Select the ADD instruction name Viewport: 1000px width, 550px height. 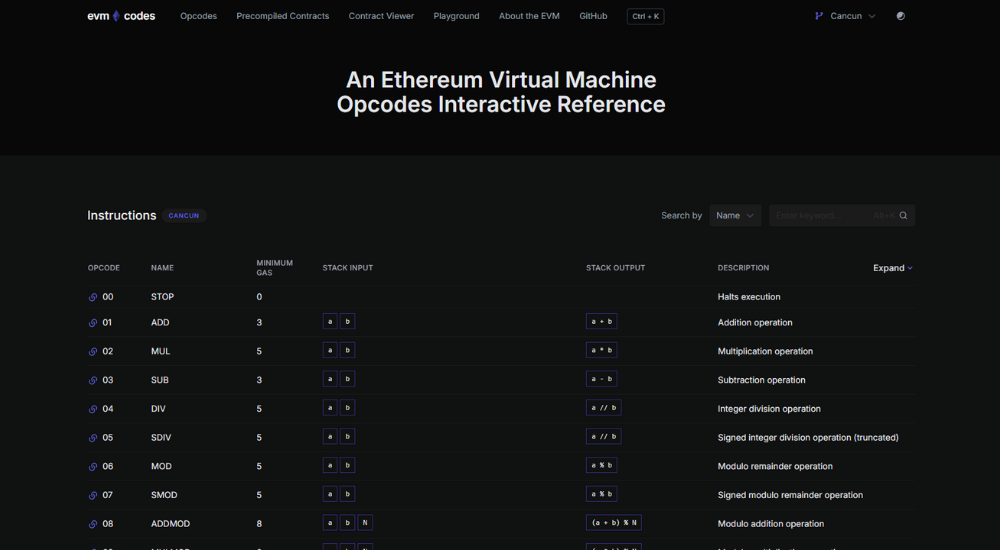(x=160, y=323)
